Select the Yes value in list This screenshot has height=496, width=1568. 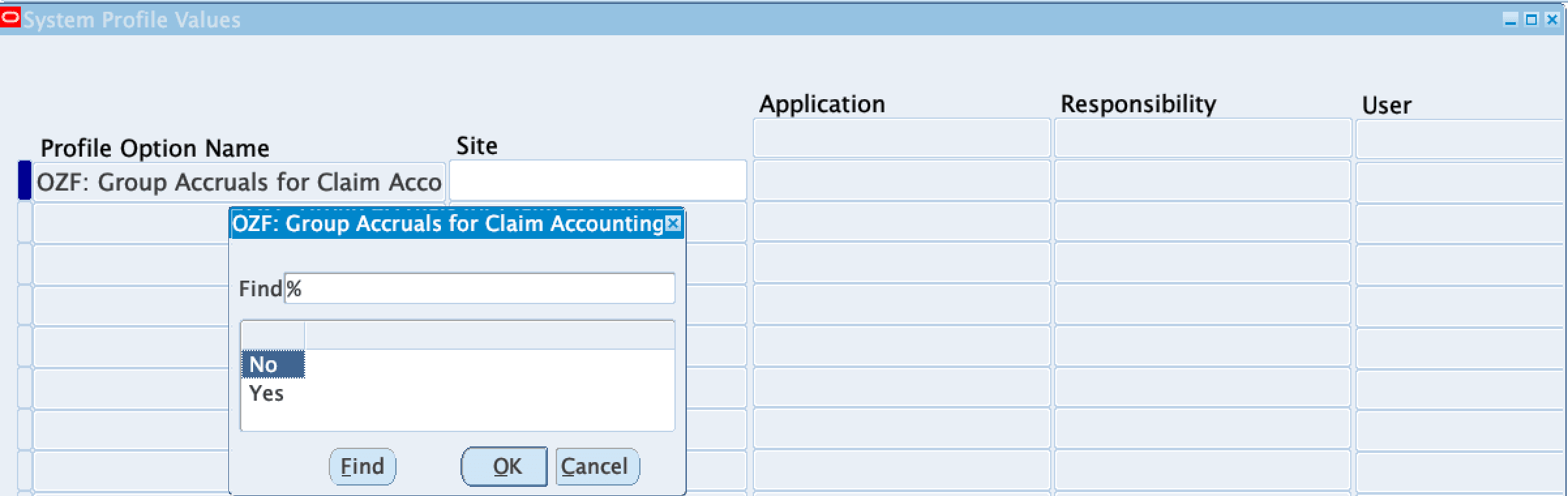266,393
